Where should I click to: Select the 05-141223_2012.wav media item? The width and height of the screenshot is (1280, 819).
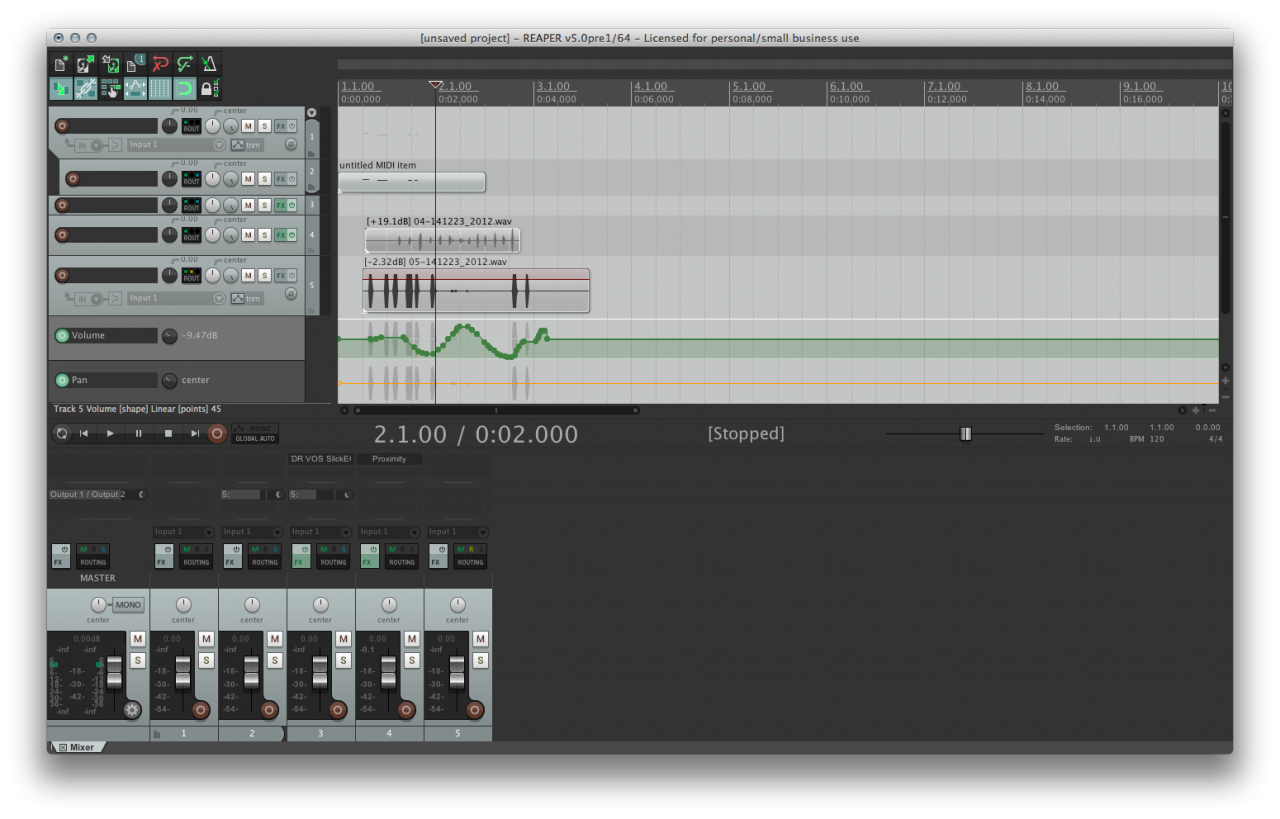[476, 291]
